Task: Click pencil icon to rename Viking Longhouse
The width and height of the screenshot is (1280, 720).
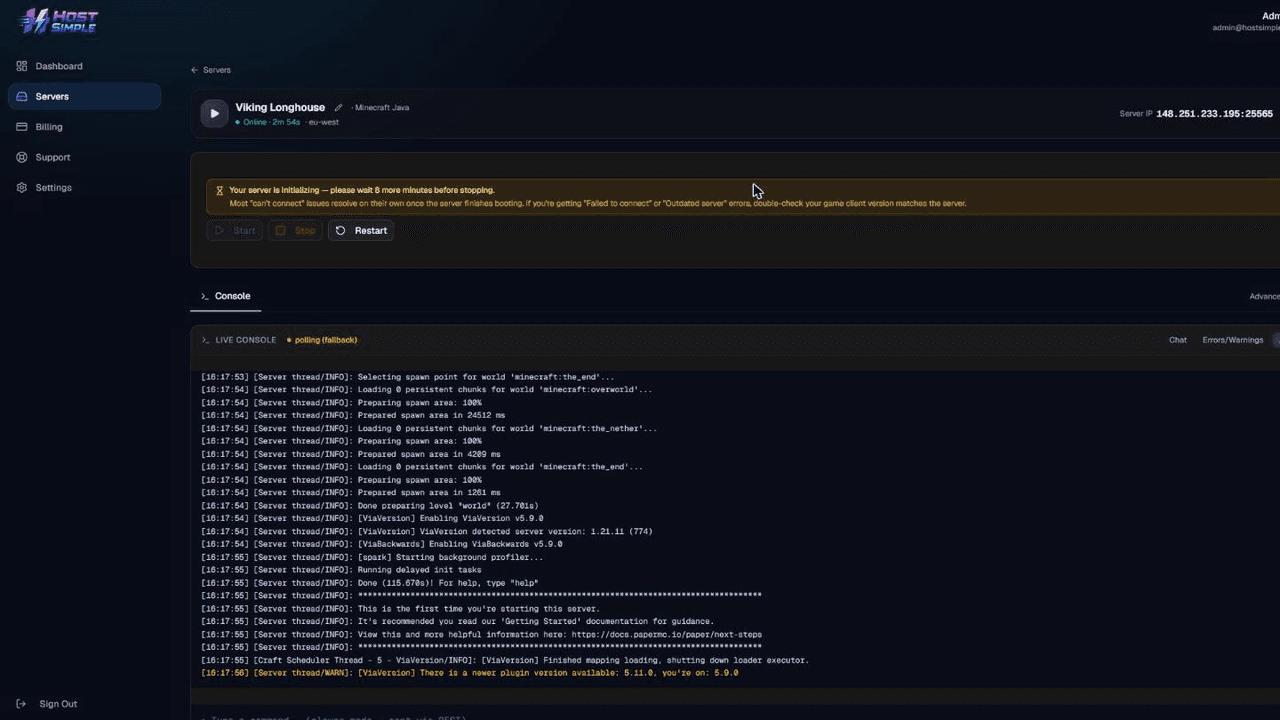Action: tap(338, 108)
